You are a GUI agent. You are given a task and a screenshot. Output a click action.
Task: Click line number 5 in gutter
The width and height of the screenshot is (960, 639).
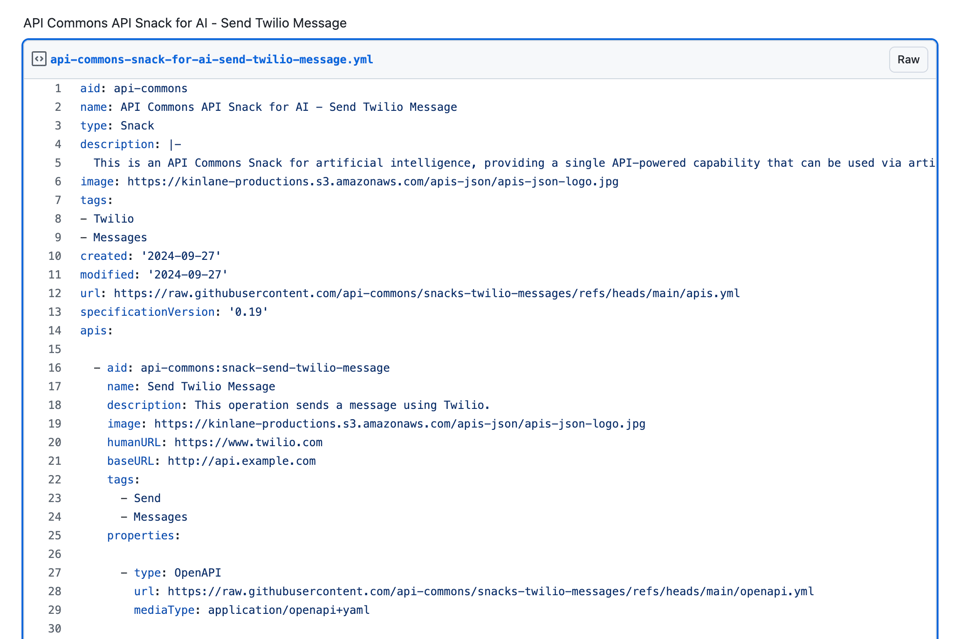(x=57, y=163)
